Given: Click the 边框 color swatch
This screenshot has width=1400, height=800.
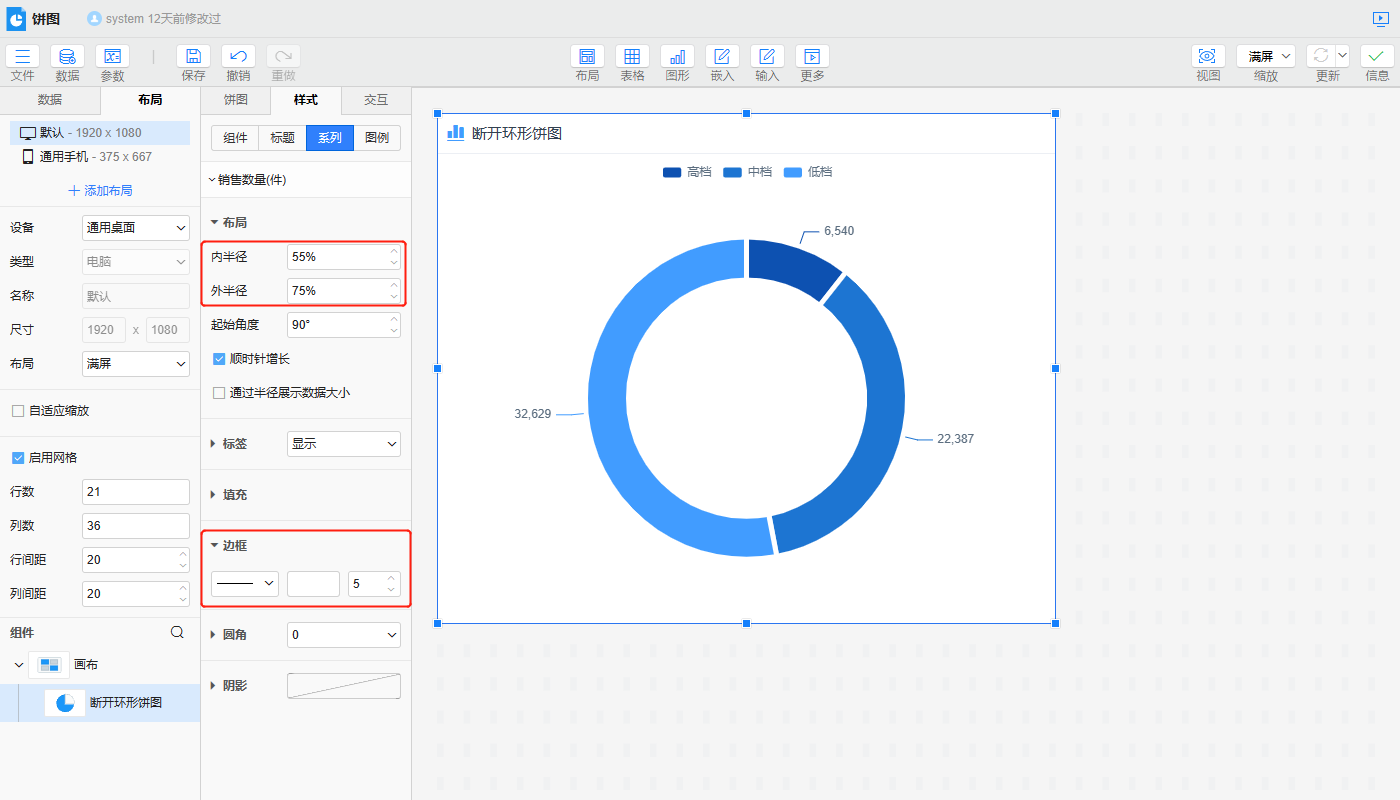Looking at the screenshot, I should [313, 584].
